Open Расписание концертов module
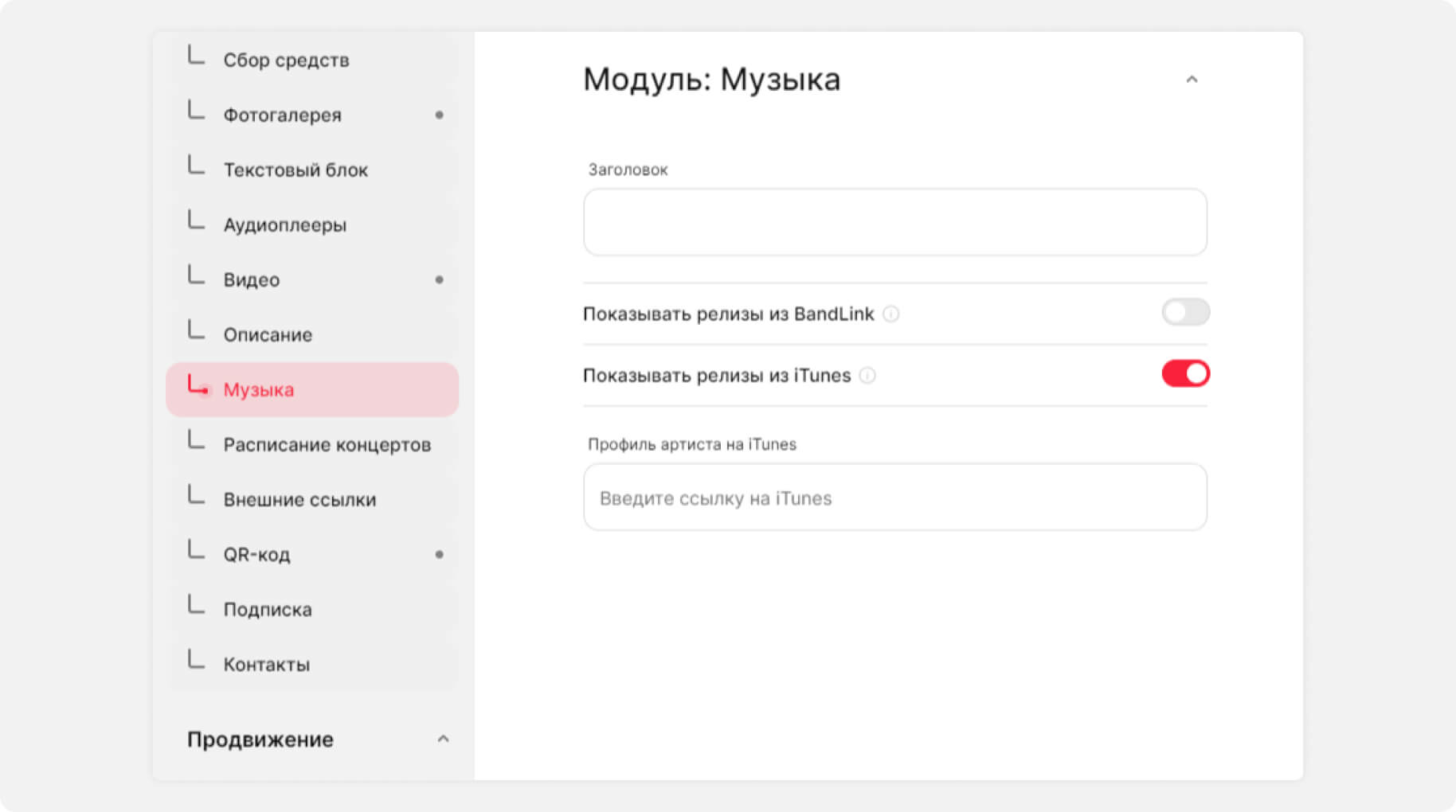This screenshot has height=812, width=1456. pyautogui.click(x=327, y=445)
